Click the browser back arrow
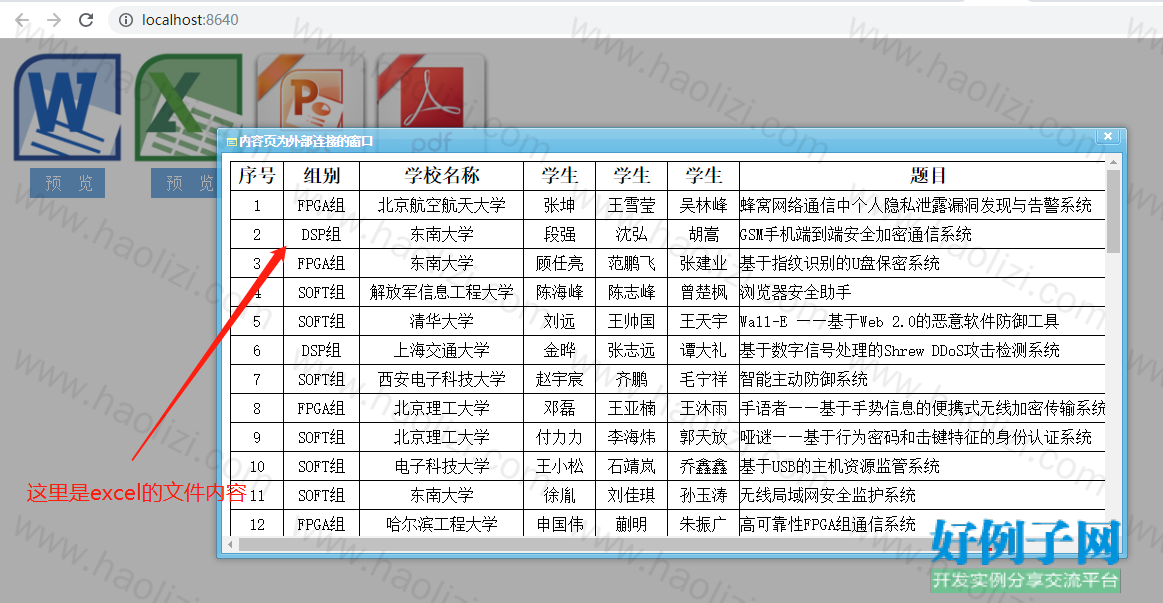 [x=22, y=20]
